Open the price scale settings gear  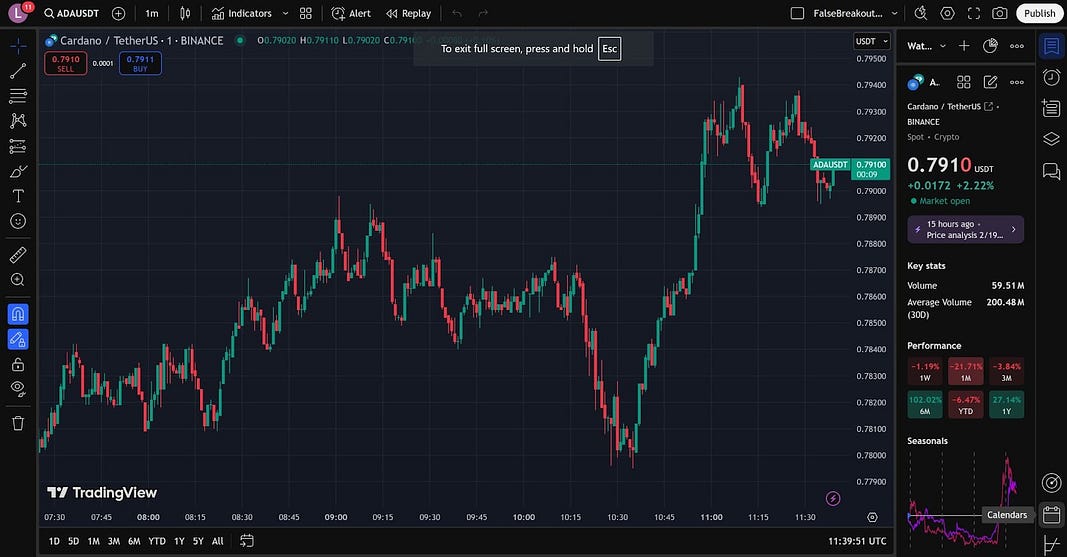coord(872,518)
